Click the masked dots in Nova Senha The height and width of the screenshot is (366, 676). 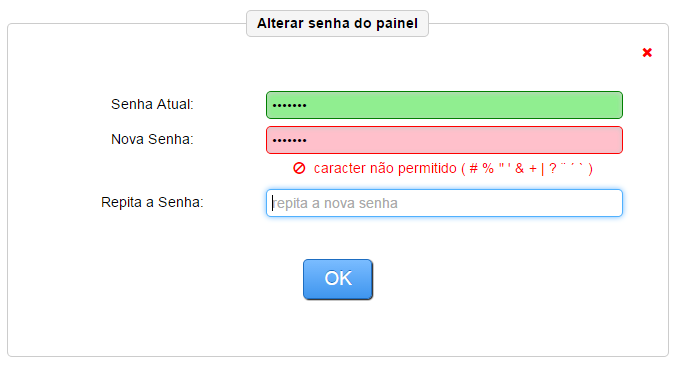289,141
